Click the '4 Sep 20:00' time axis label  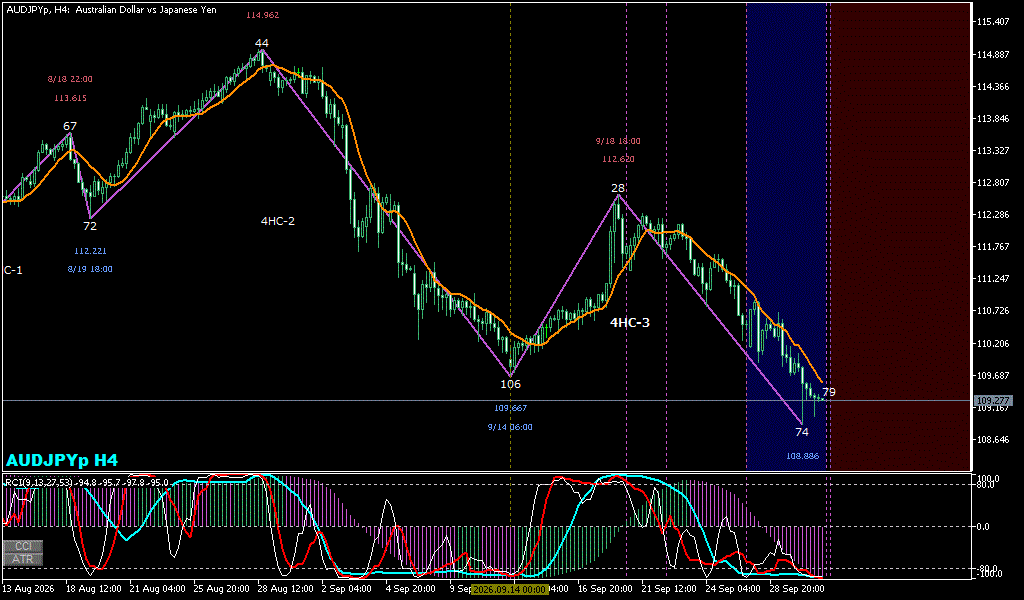coord(411,588)
